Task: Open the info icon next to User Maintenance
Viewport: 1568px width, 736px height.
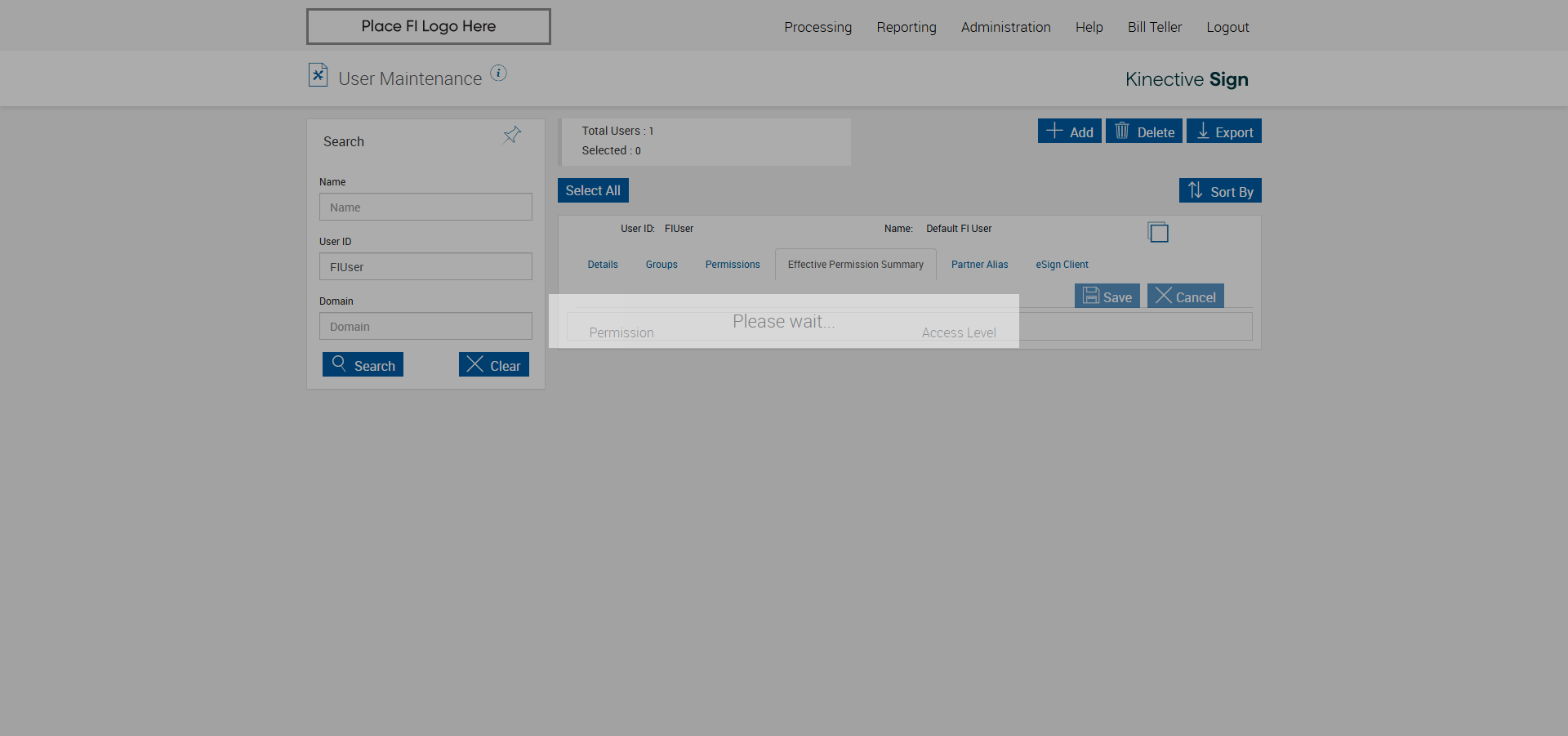Action: (x=498, y=74)
